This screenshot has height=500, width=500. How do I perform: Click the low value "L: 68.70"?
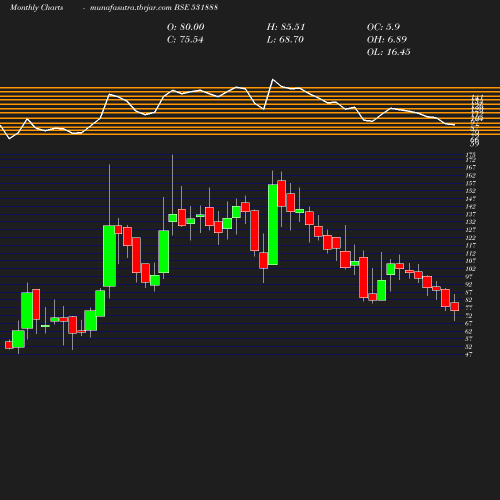pos(285,40)
